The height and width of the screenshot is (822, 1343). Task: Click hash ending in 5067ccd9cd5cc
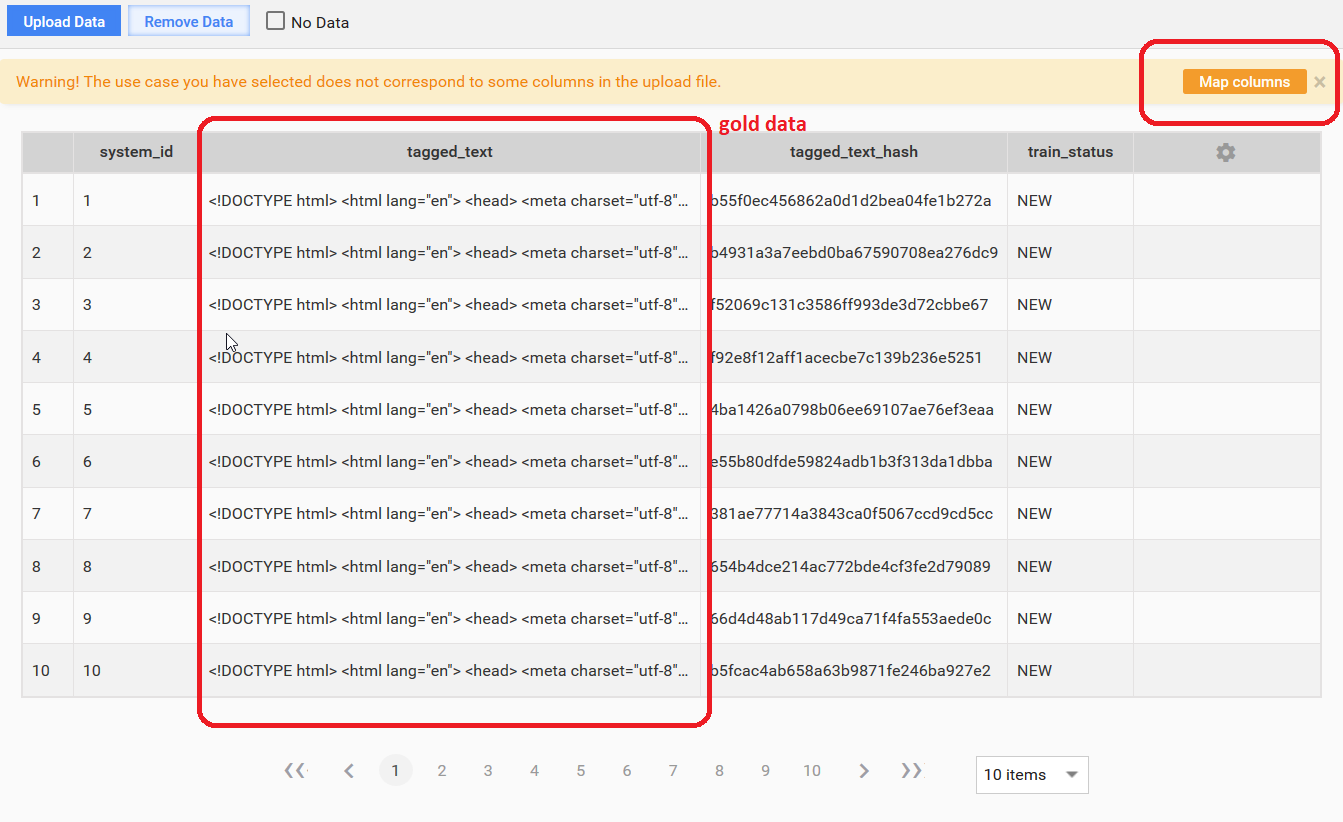point(851,513)
